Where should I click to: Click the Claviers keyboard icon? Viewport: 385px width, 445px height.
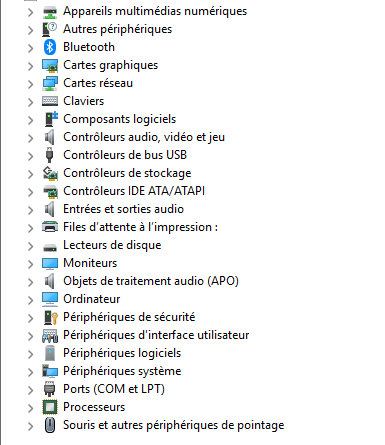click(x=50, y=101)
